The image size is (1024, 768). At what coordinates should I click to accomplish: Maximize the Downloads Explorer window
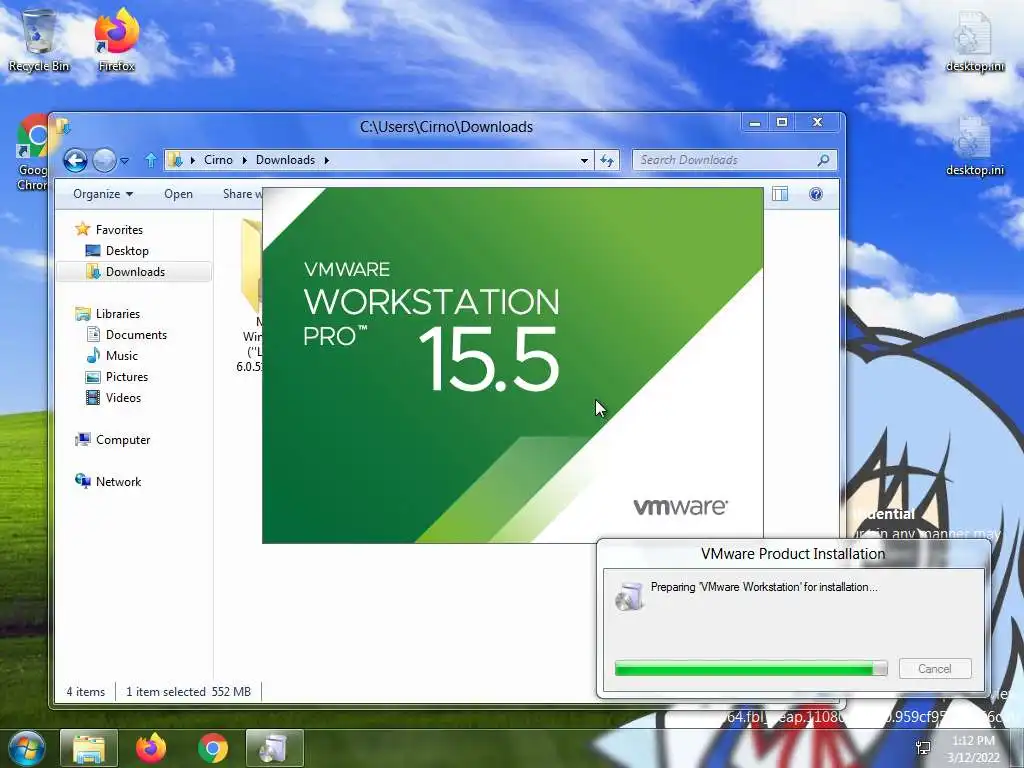(782, 123)
